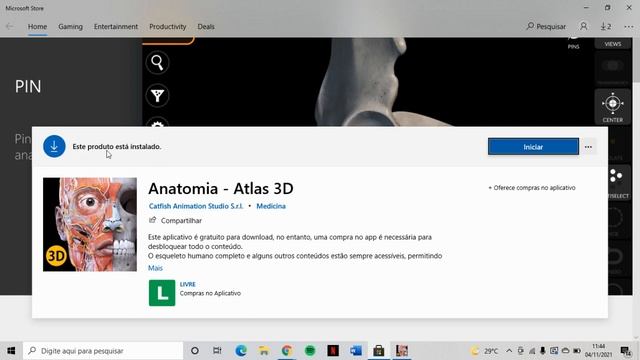Image resolution: width=640 pixels, height=360 pixels.
Task: Click the 'Oferece compras no aplicativo' text
Action: pyautogui.click(x=532, y=188)
